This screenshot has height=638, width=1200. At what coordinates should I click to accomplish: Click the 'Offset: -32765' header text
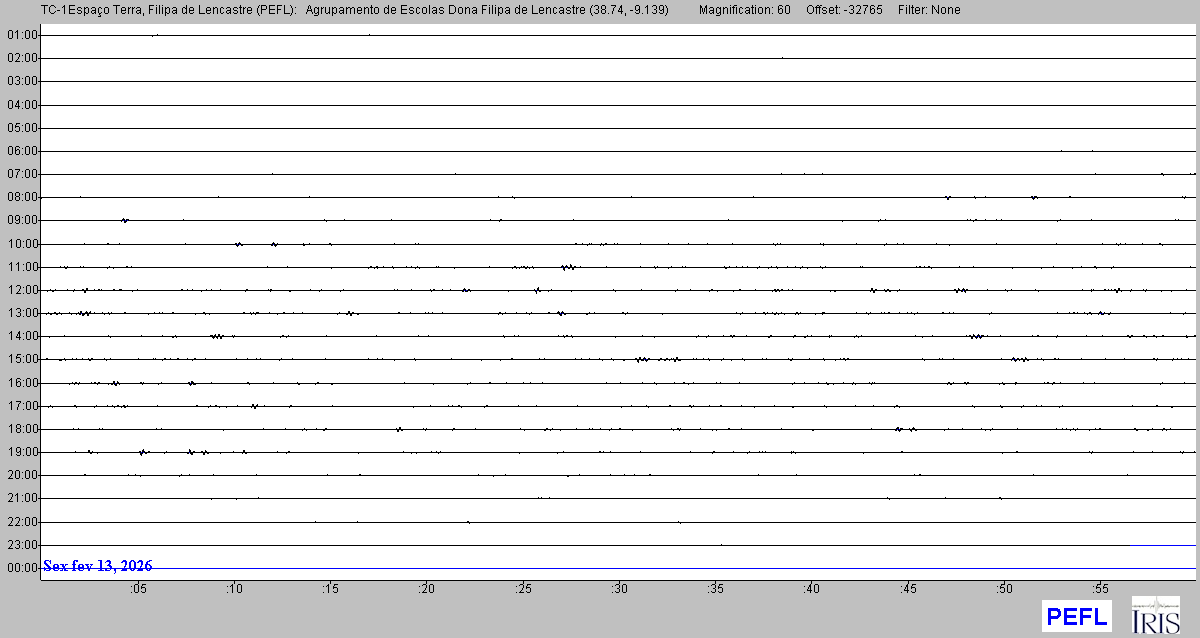(x=845, y=10)
